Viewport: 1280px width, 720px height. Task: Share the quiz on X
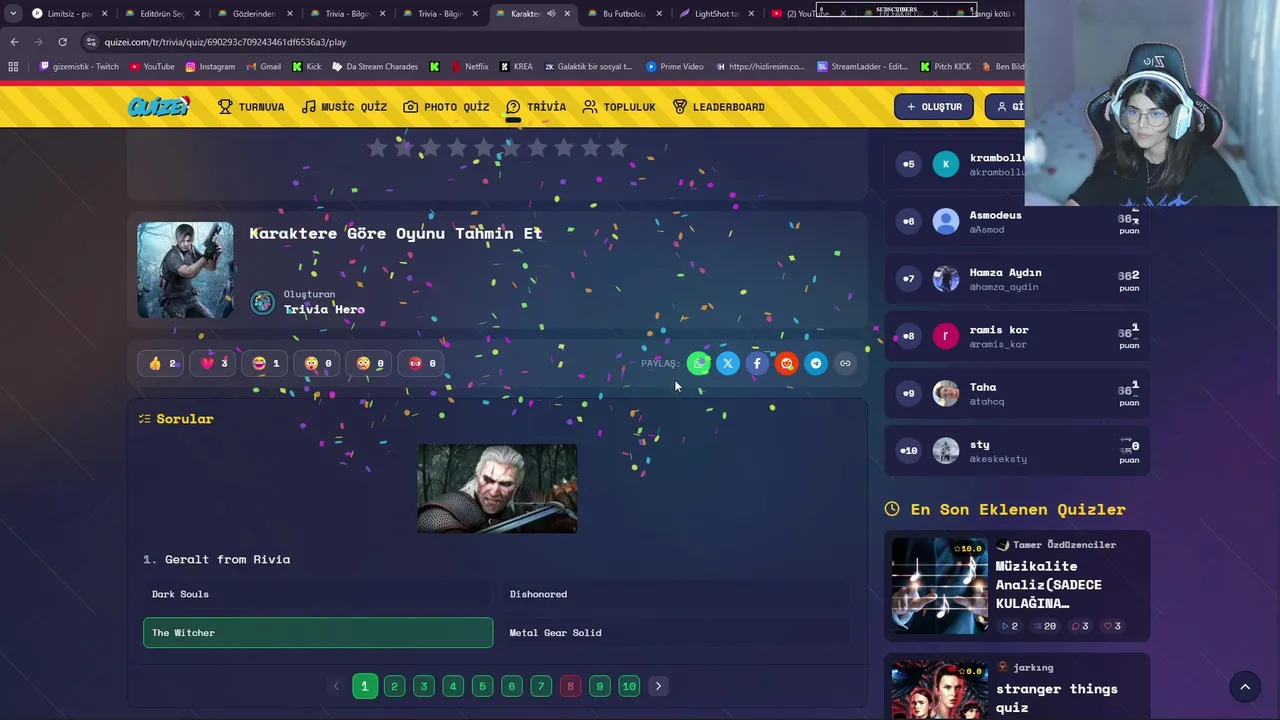tap(728, 363)
